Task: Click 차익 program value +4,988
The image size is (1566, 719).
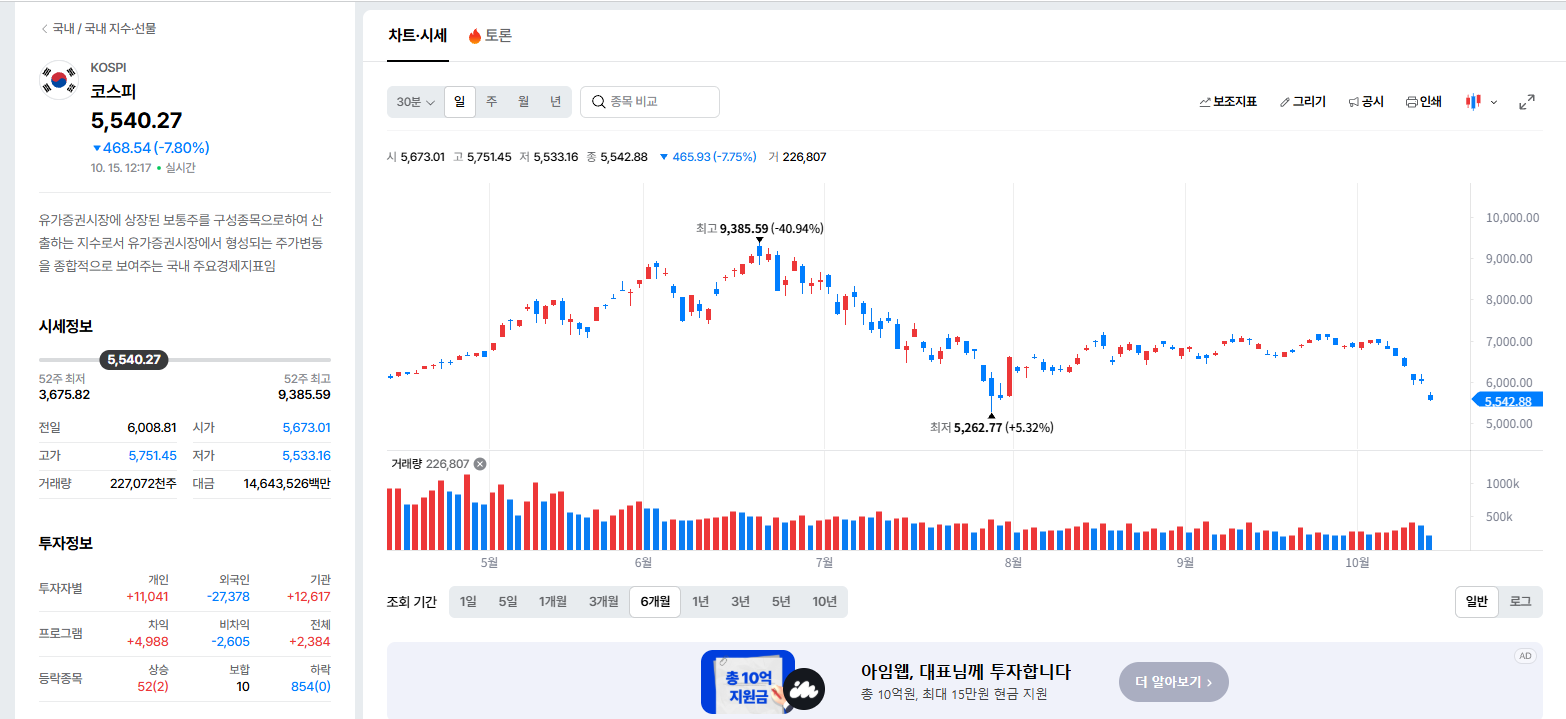Action: 148,642
